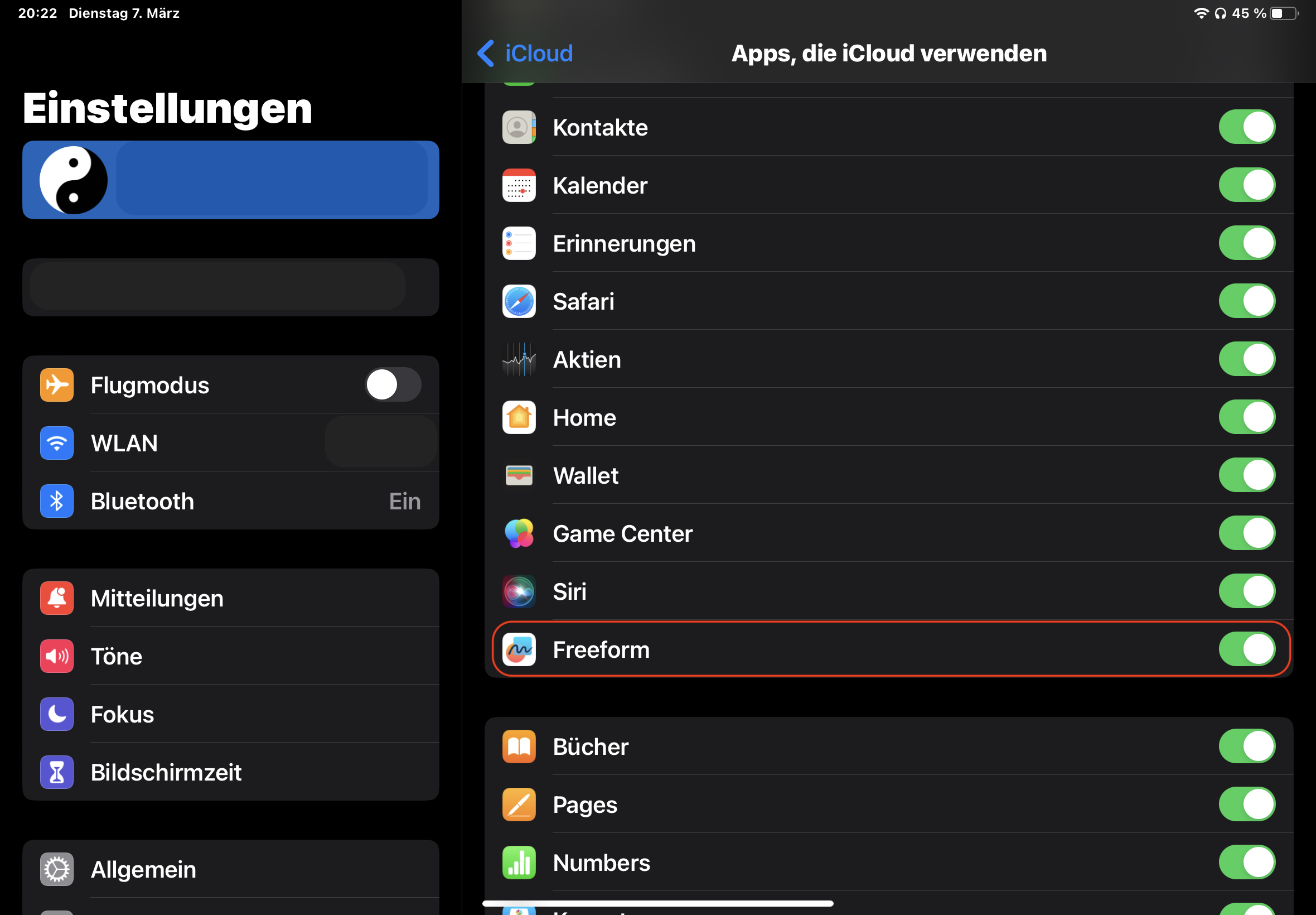Toggle off iCloud for Kontakte
The width and height of the screenshot is (1316, 915).
(1247, 127)
